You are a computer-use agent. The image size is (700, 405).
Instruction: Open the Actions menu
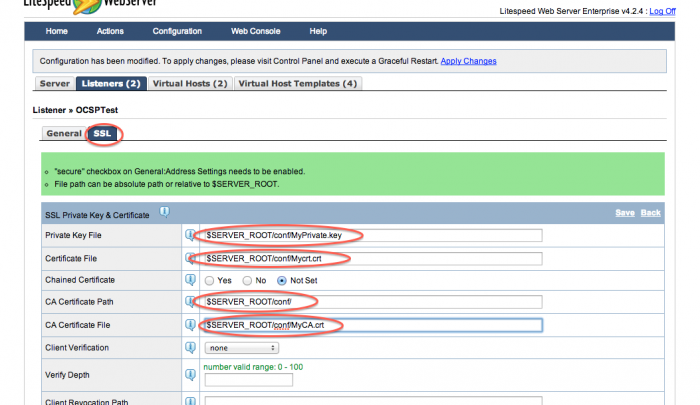pos(110,31)
